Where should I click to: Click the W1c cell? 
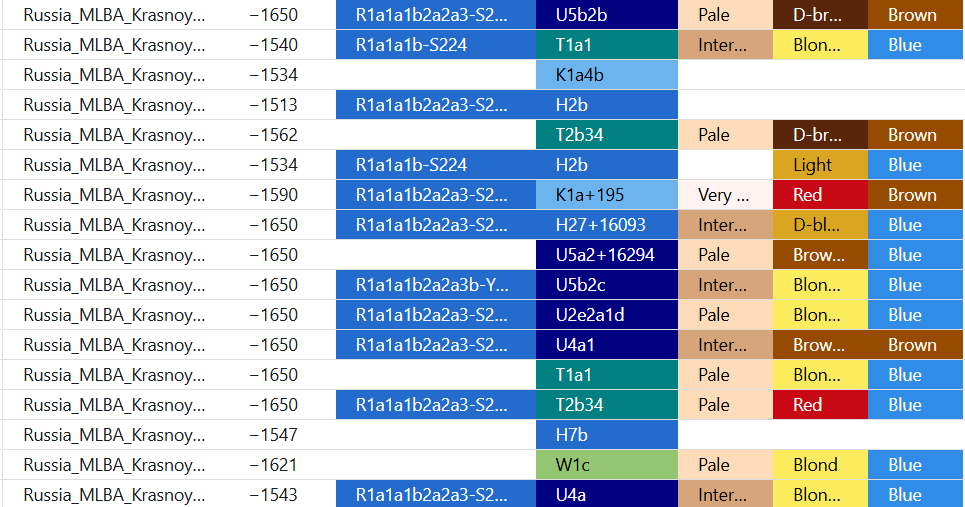tap(607, 465)
